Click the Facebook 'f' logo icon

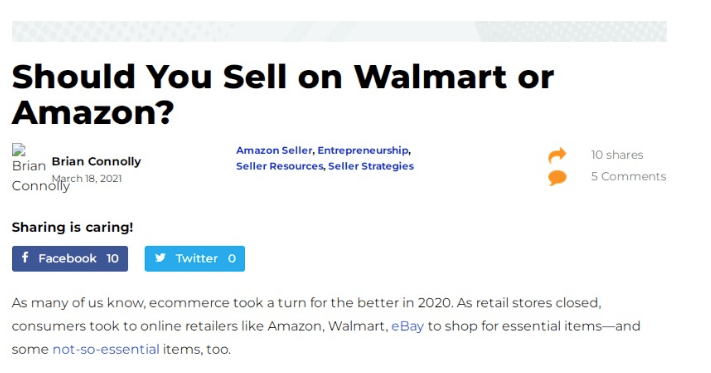(x=25, y=257)
